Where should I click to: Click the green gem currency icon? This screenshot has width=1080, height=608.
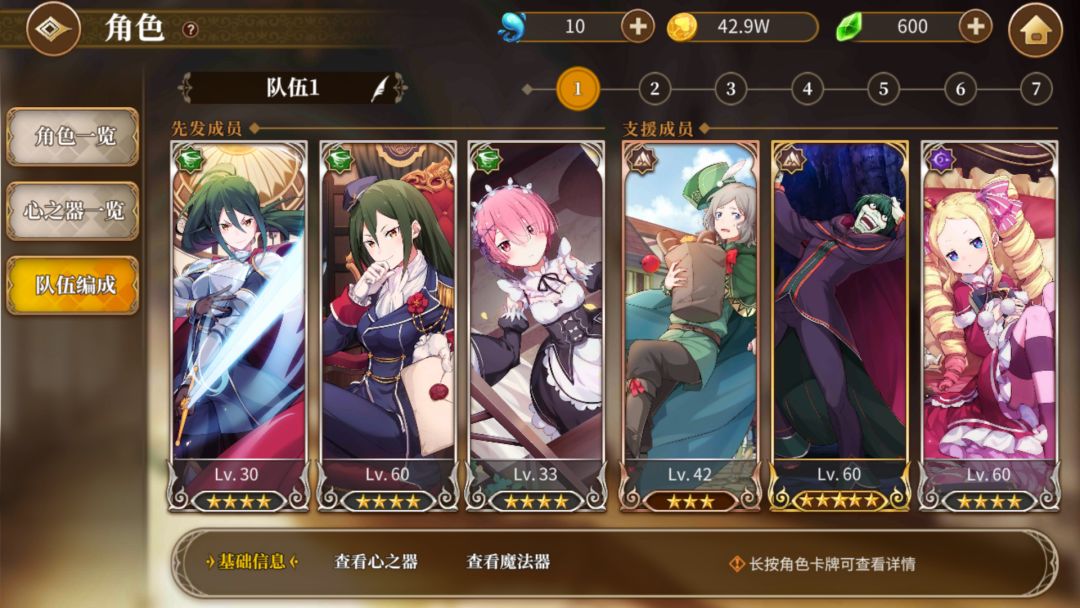(849, 28)
